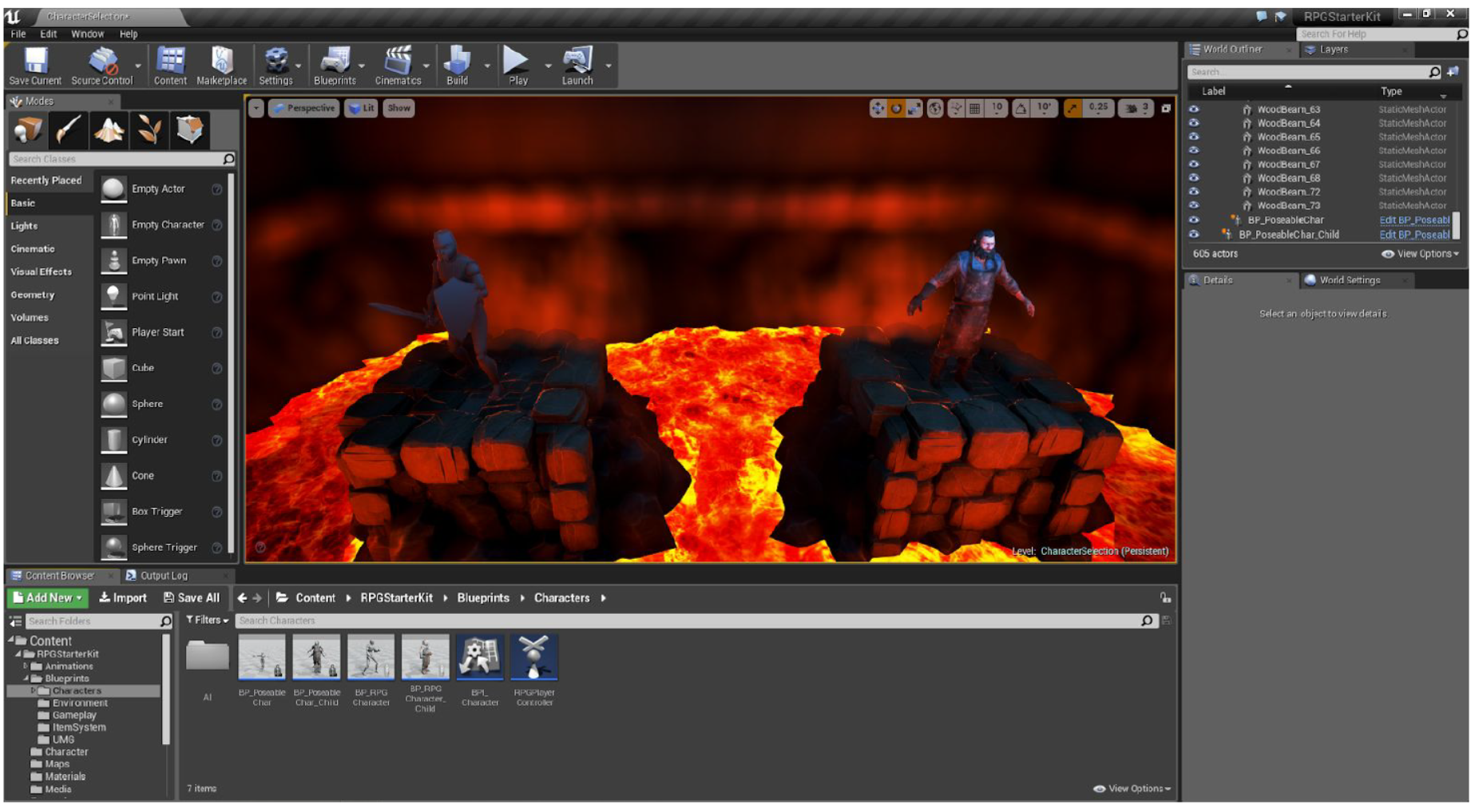Screen dimensions: 1475x812
Task: Toggle grid snapping in the viewport toolbar
Action: (x=974, y=109)
